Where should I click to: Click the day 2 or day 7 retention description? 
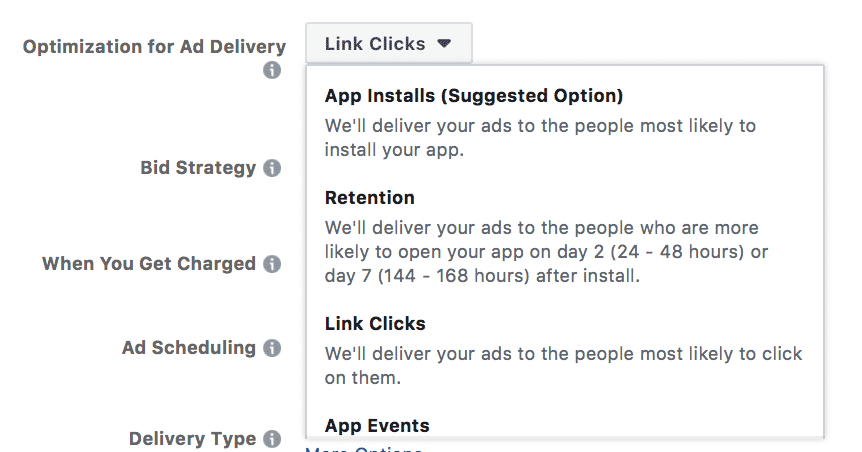tap(546, 252)
